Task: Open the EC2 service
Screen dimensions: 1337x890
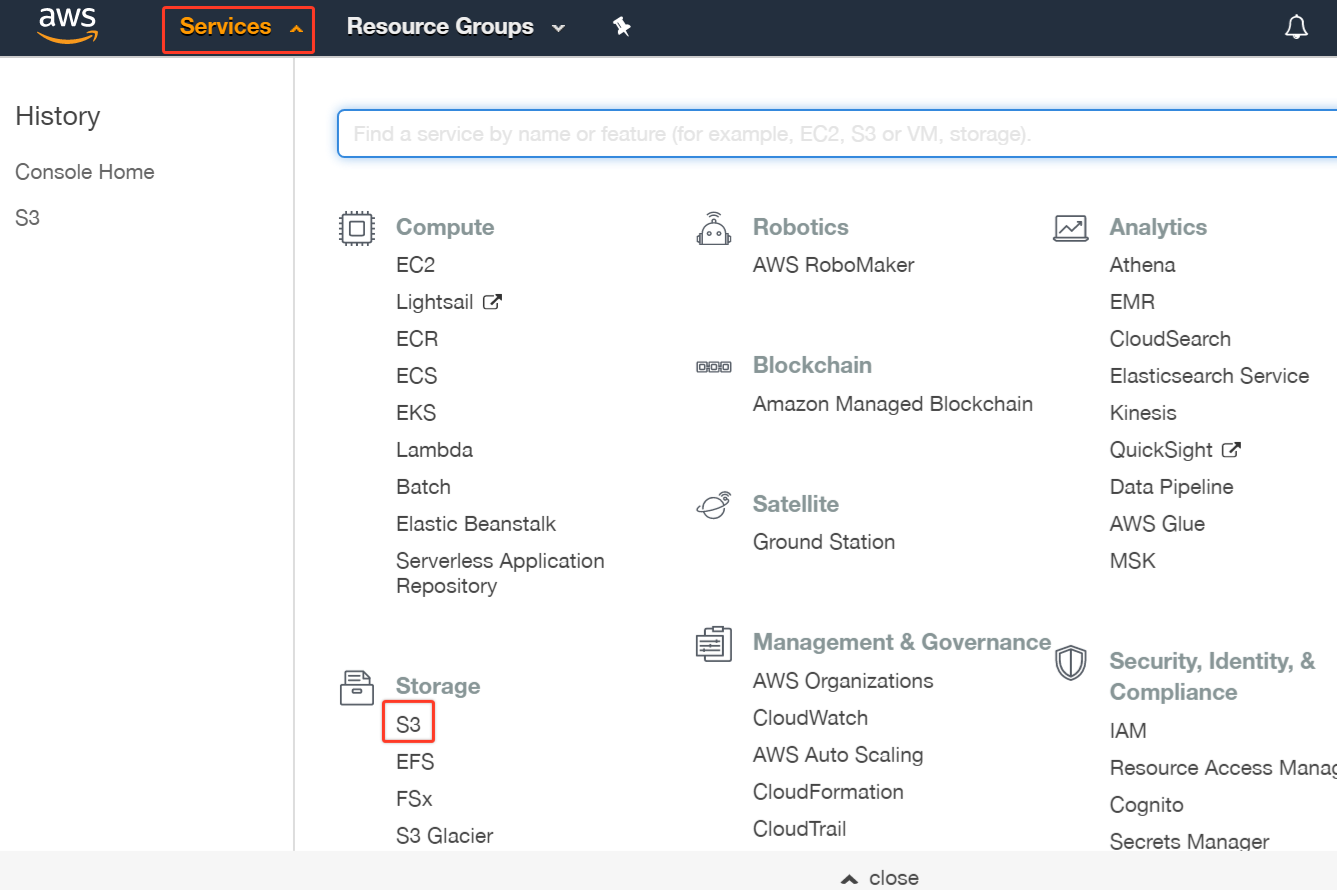Action: click(x=415, y=265)
